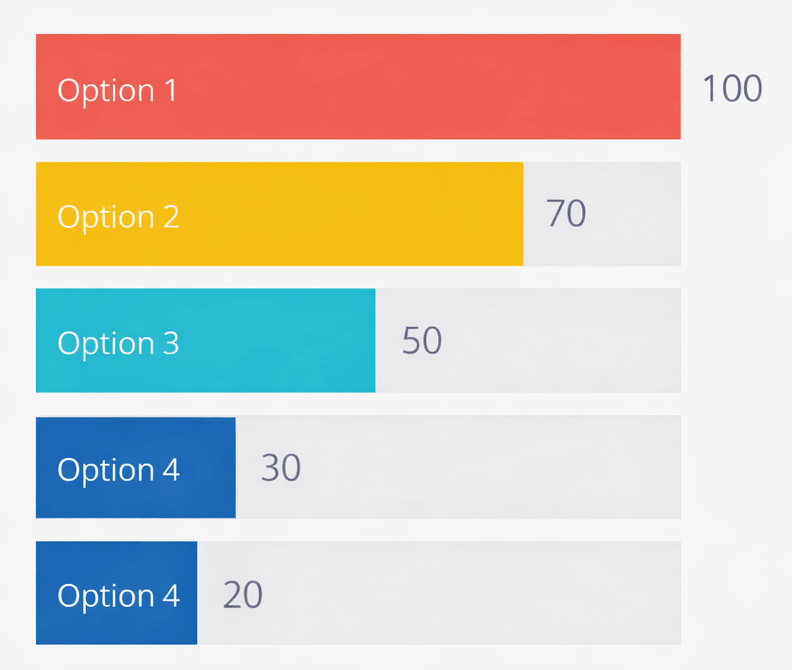The width and height of the screenshot is (792, 670).
Task: Click the number 50 on Option 3
Action: coord(421,341)
